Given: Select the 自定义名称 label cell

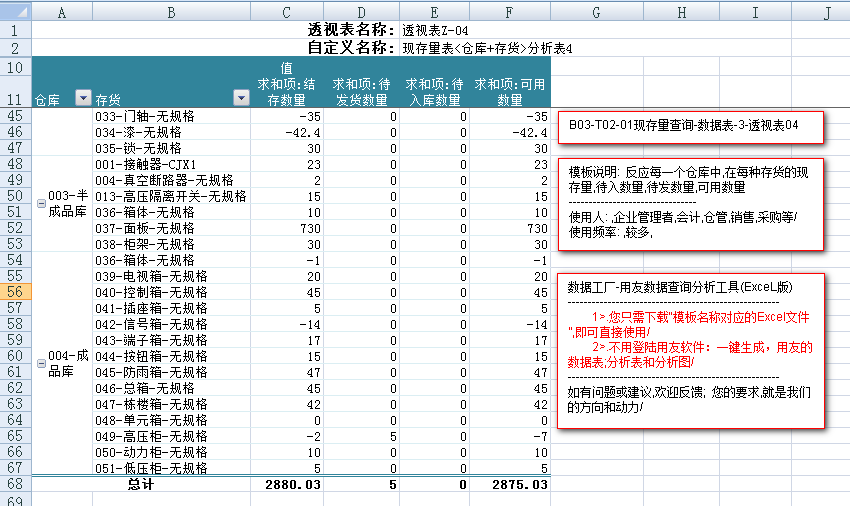Looking at the screenshot, I should point(352,47).
